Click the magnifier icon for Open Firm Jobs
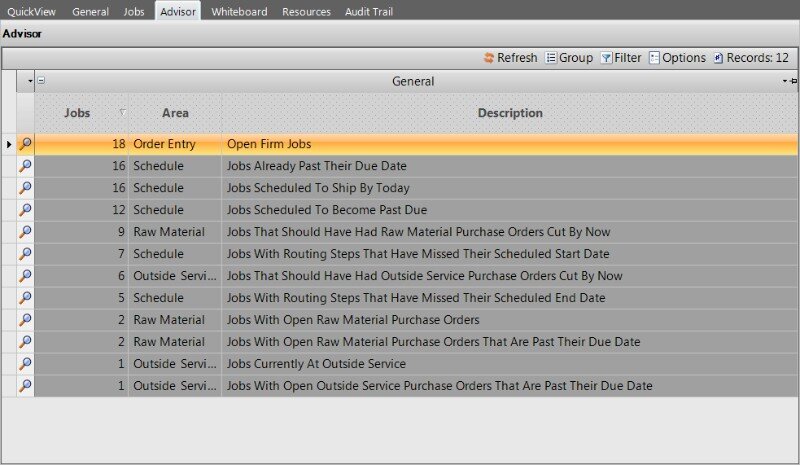Screen dimensions: 800x465 tap(26, 144)
